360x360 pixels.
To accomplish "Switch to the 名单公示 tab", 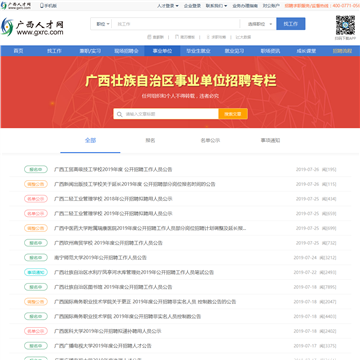I will (x=210, y=140).
